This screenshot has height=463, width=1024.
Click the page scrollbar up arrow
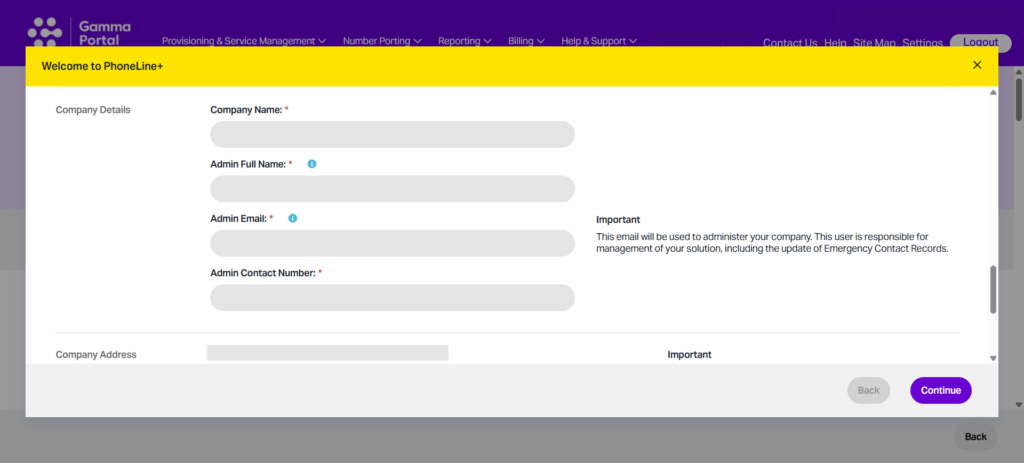pyautogui.click(x=1019, y=72)
